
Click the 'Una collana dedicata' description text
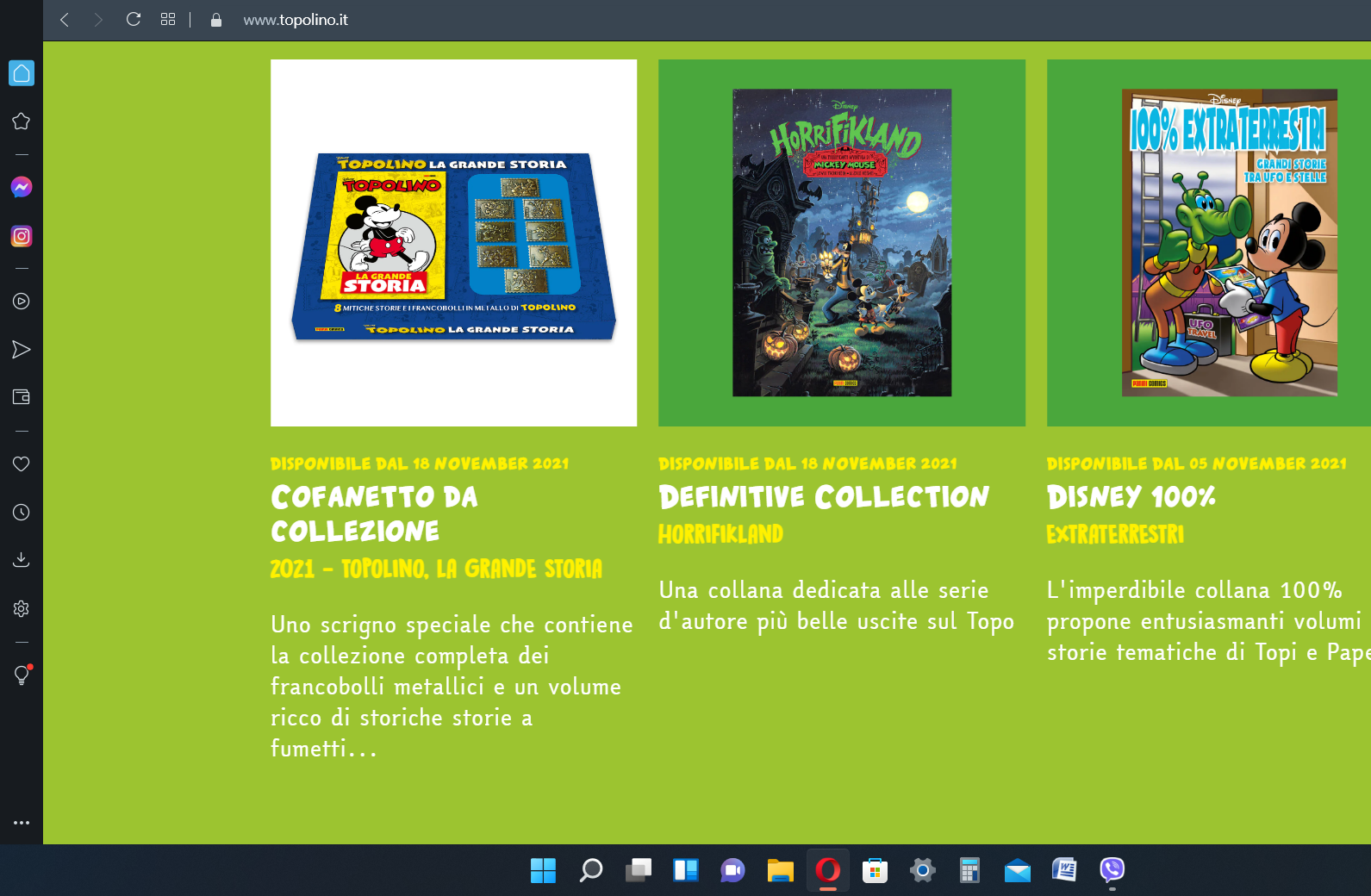point(837,606)
